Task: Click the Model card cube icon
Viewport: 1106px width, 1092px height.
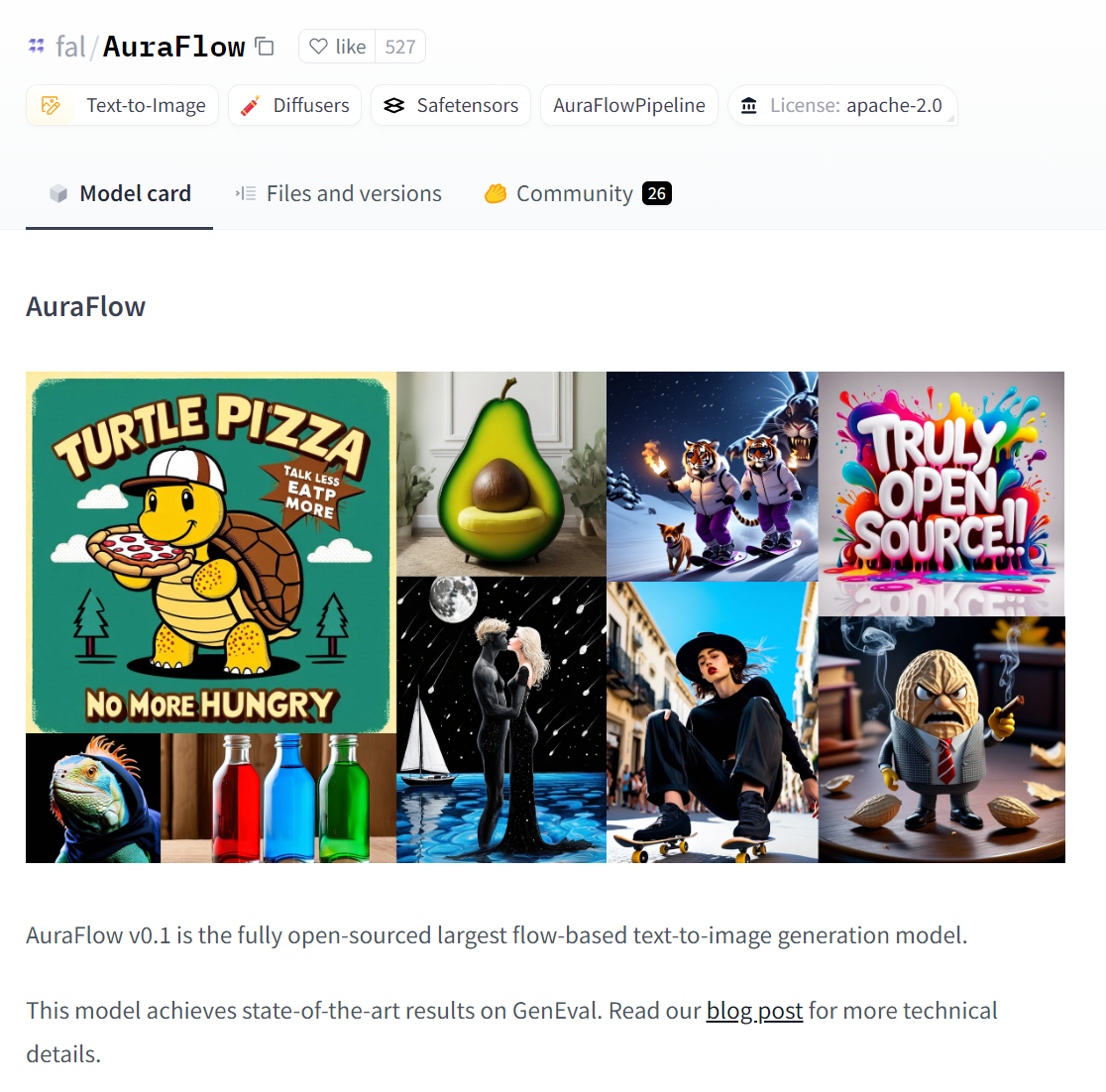Action: [x=58, y=193]
